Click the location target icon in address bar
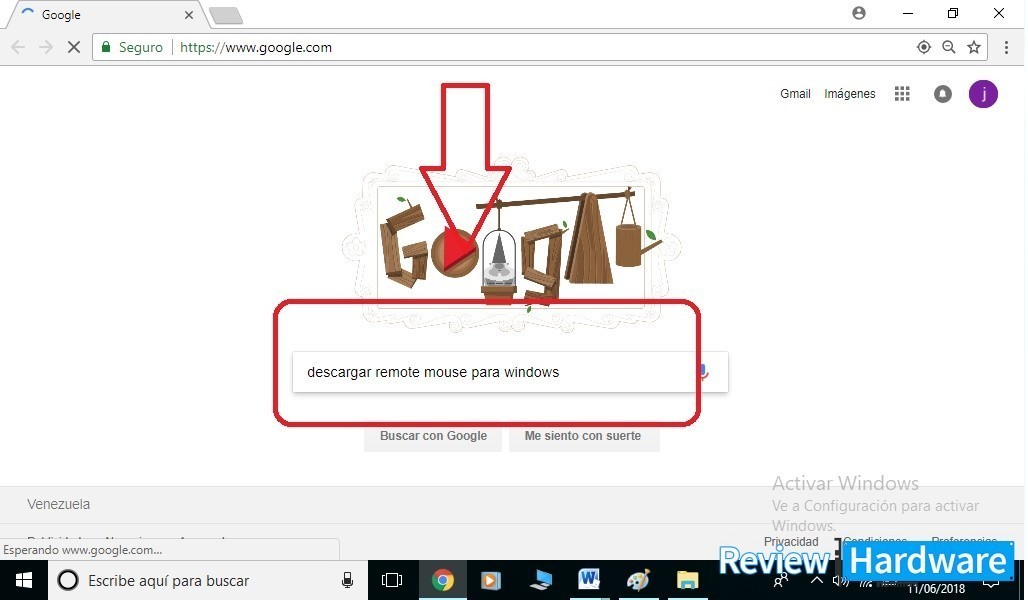This screenshot has width=1028, height=600. point(924,47)
